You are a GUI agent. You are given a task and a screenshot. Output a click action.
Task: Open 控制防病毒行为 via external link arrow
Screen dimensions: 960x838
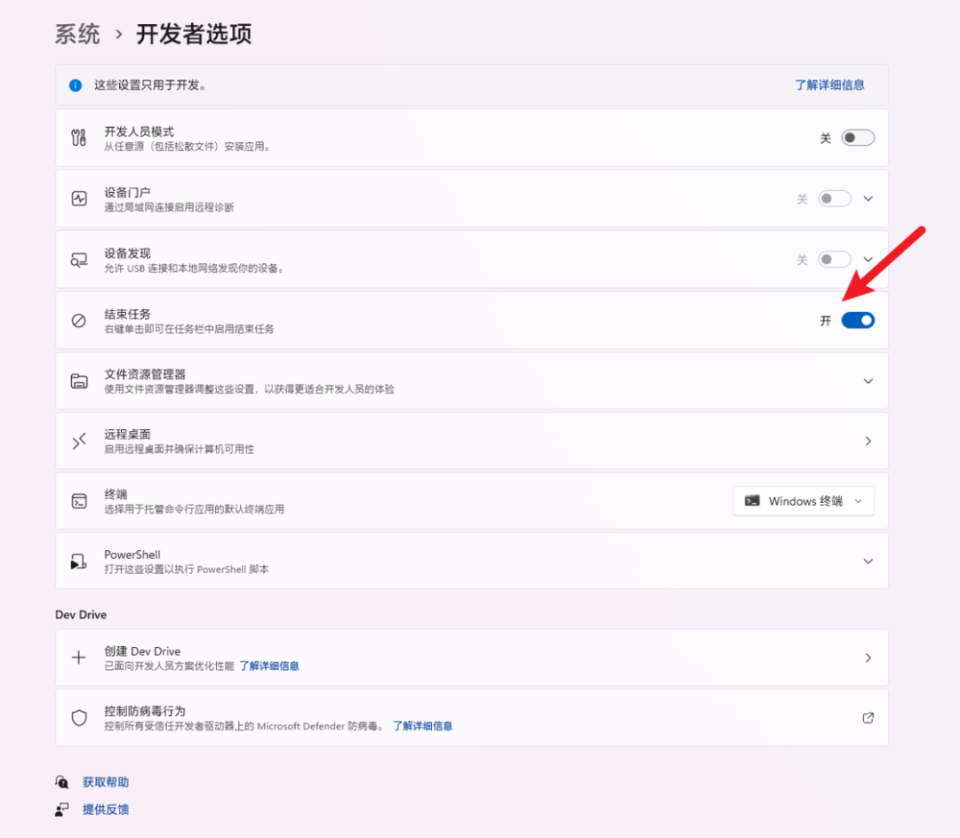(868, 717)
